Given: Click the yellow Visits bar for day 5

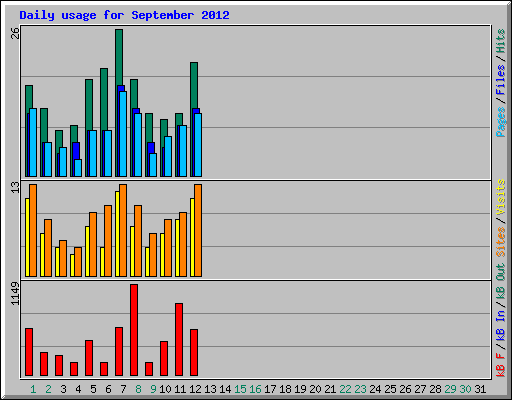Looking at the screenshot, I should click(87, 251).
